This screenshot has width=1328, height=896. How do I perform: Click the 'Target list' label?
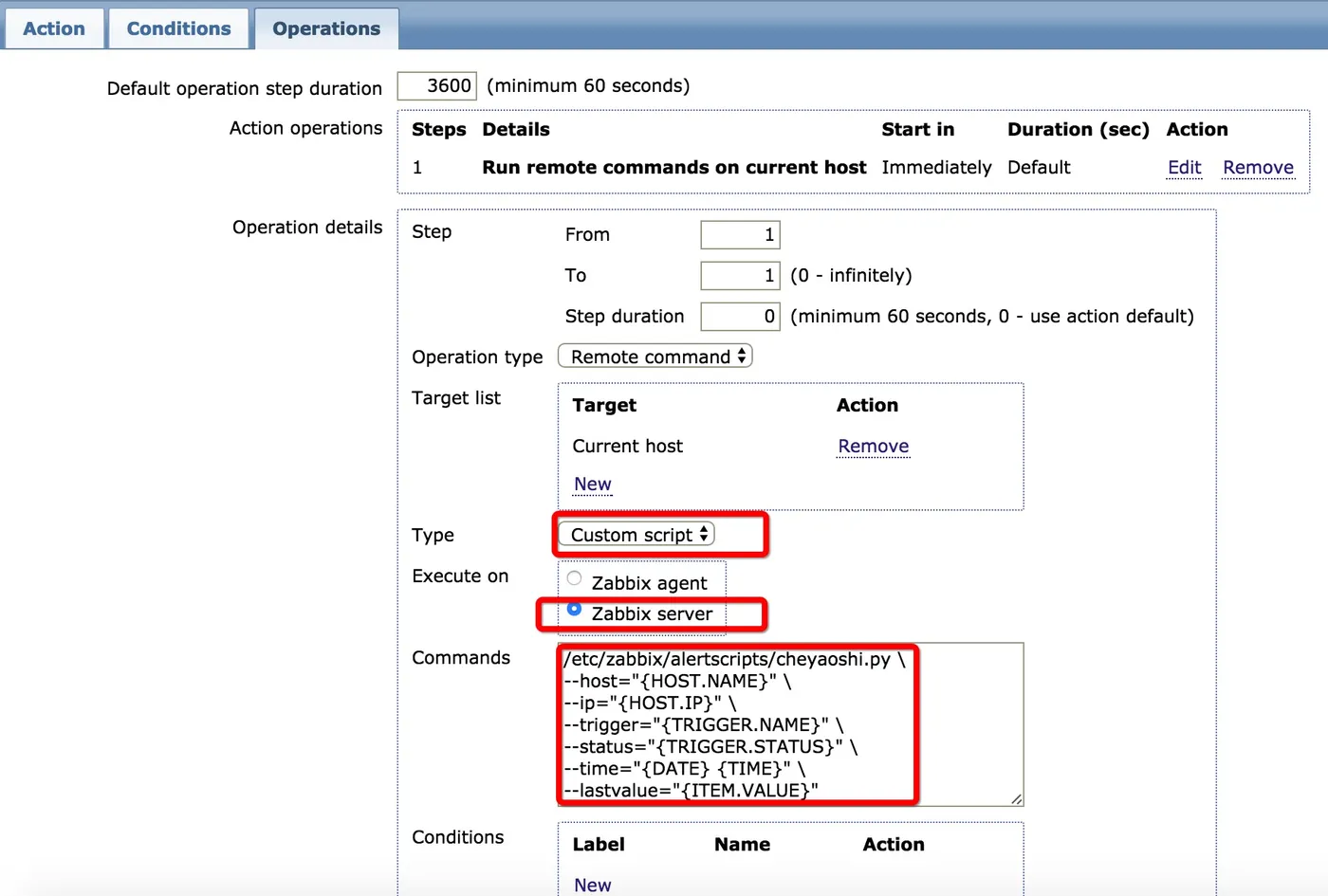pos(456,398)
